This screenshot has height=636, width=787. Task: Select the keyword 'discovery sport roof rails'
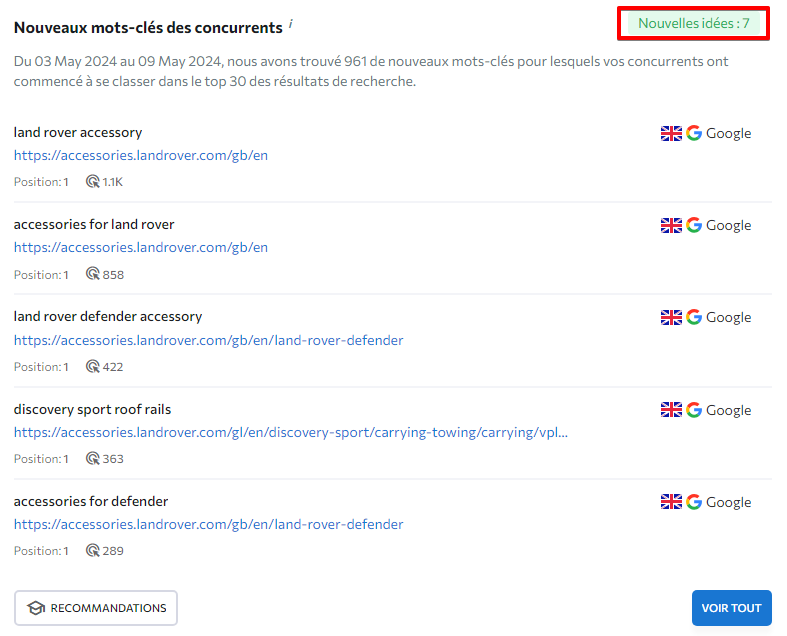click(x=92, y=410)
